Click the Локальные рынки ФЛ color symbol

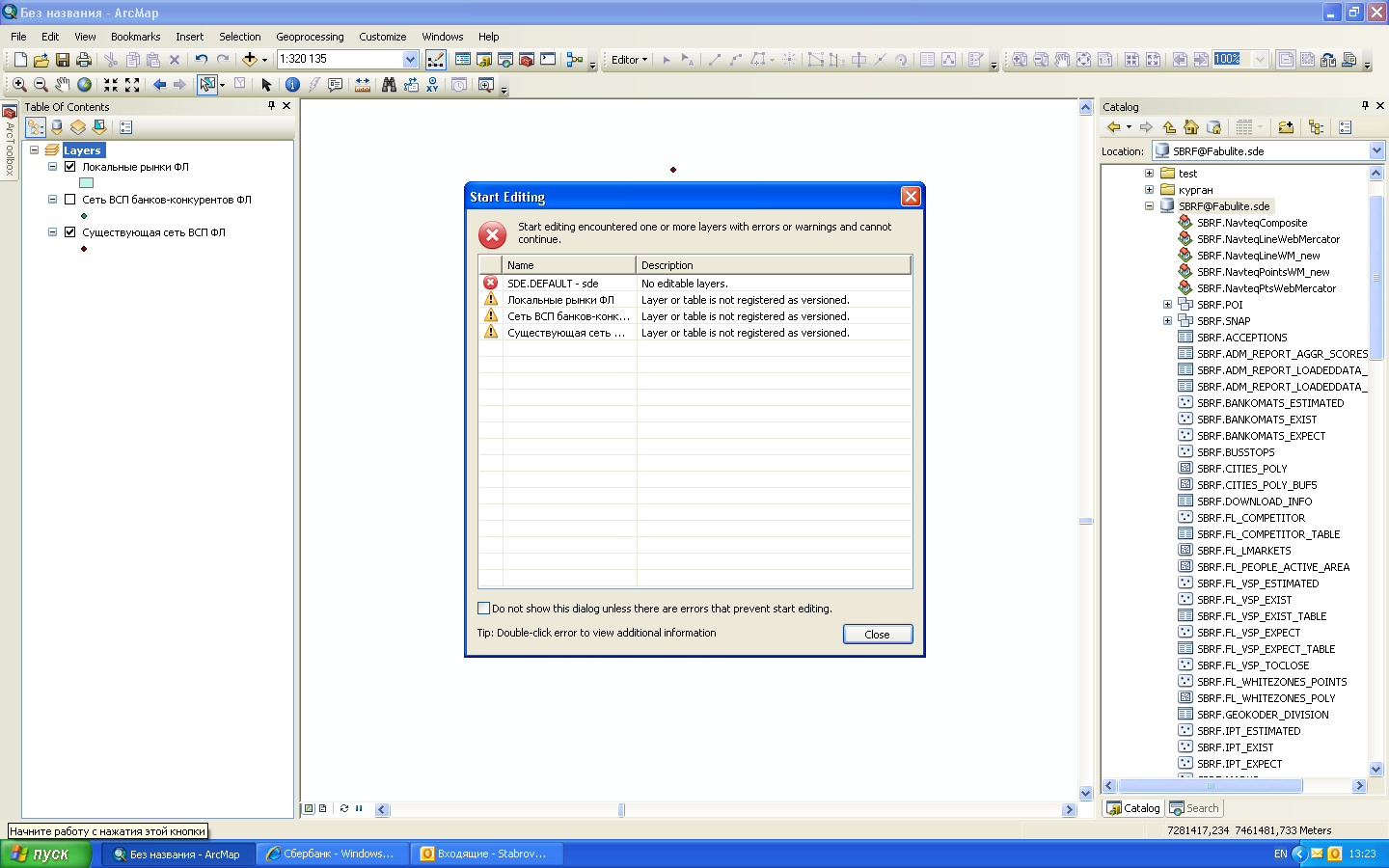click(x=86, y=183)
